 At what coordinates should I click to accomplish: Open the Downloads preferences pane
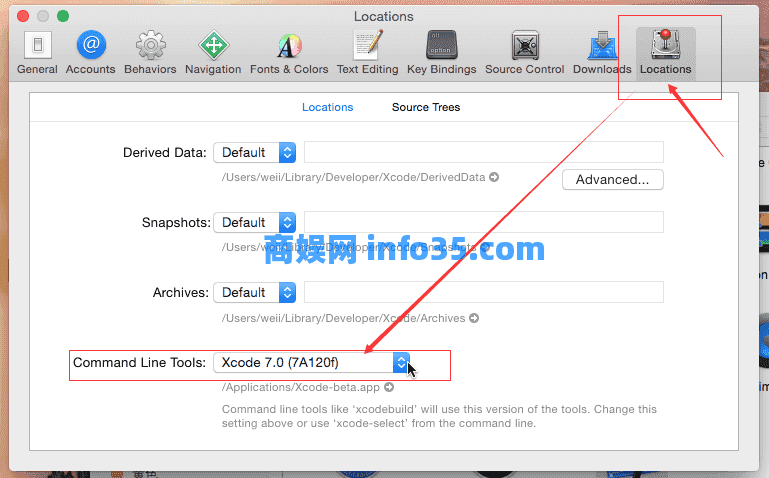(x=602, y=52)
